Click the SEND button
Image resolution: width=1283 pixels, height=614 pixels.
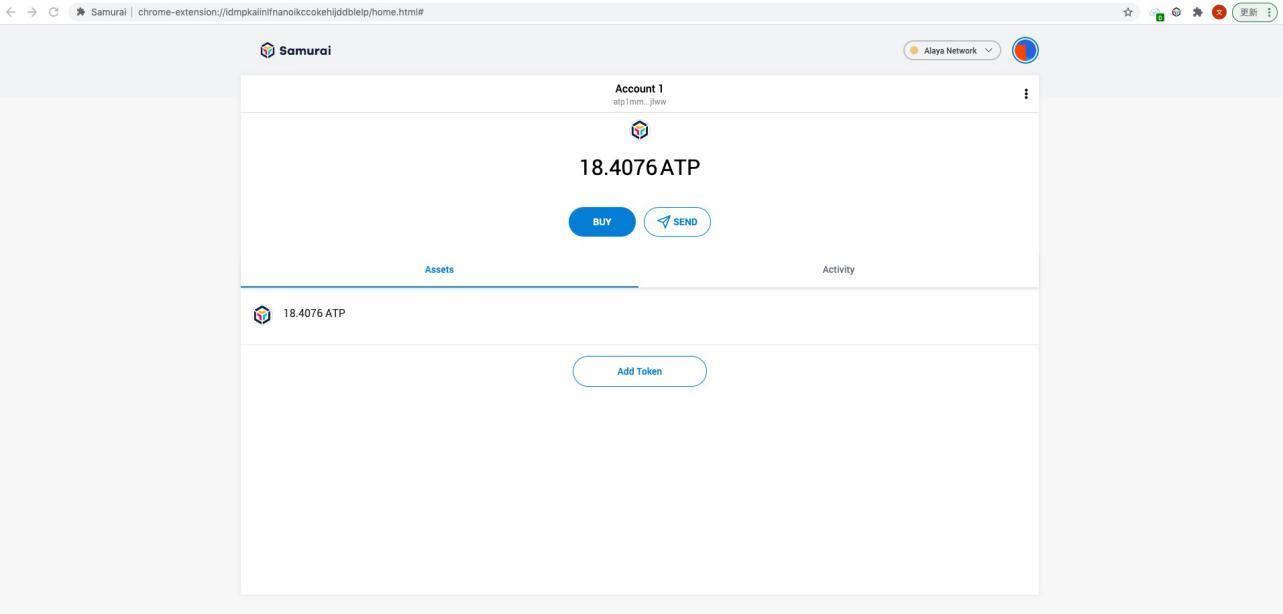pos(677,222)
